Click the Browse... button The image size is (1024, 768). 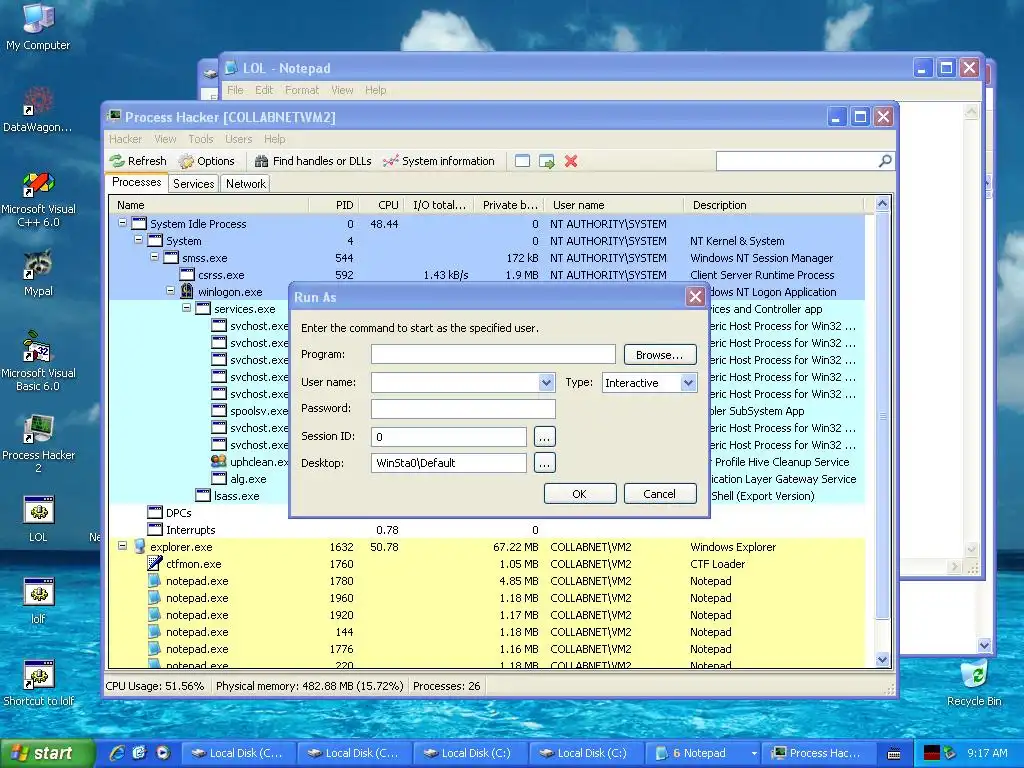[660, 355]
